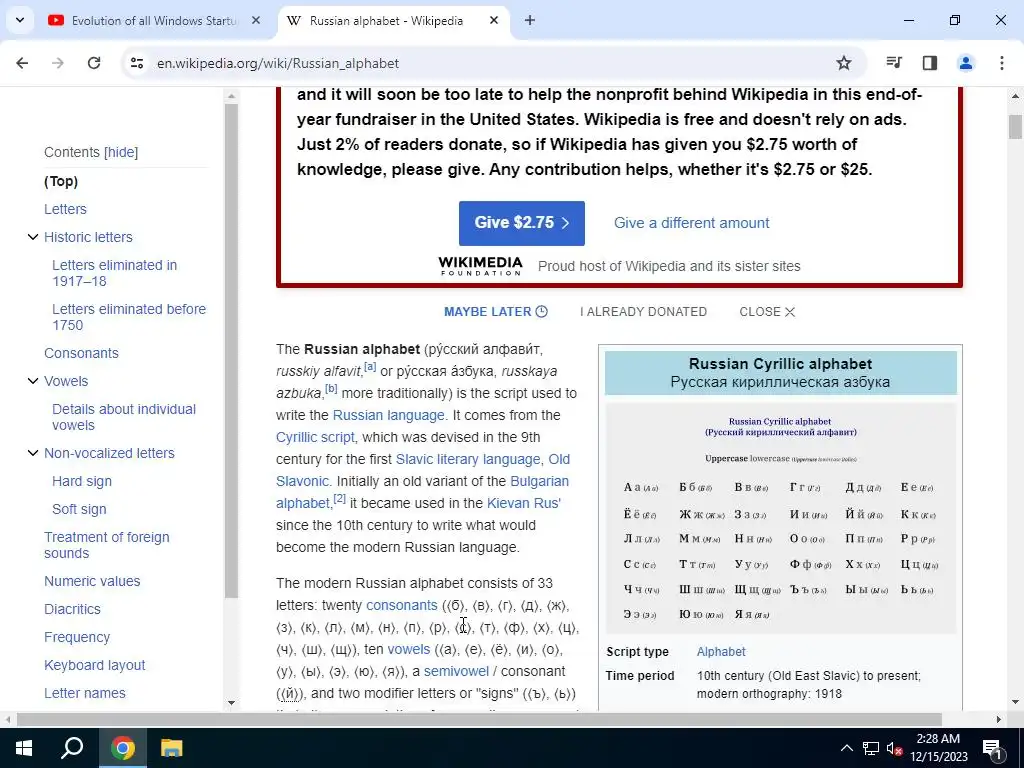The height and width of the screenshot is (768, 1024).
Task: Bookmark this page with the star icon
Action: [x=844, y=63]
